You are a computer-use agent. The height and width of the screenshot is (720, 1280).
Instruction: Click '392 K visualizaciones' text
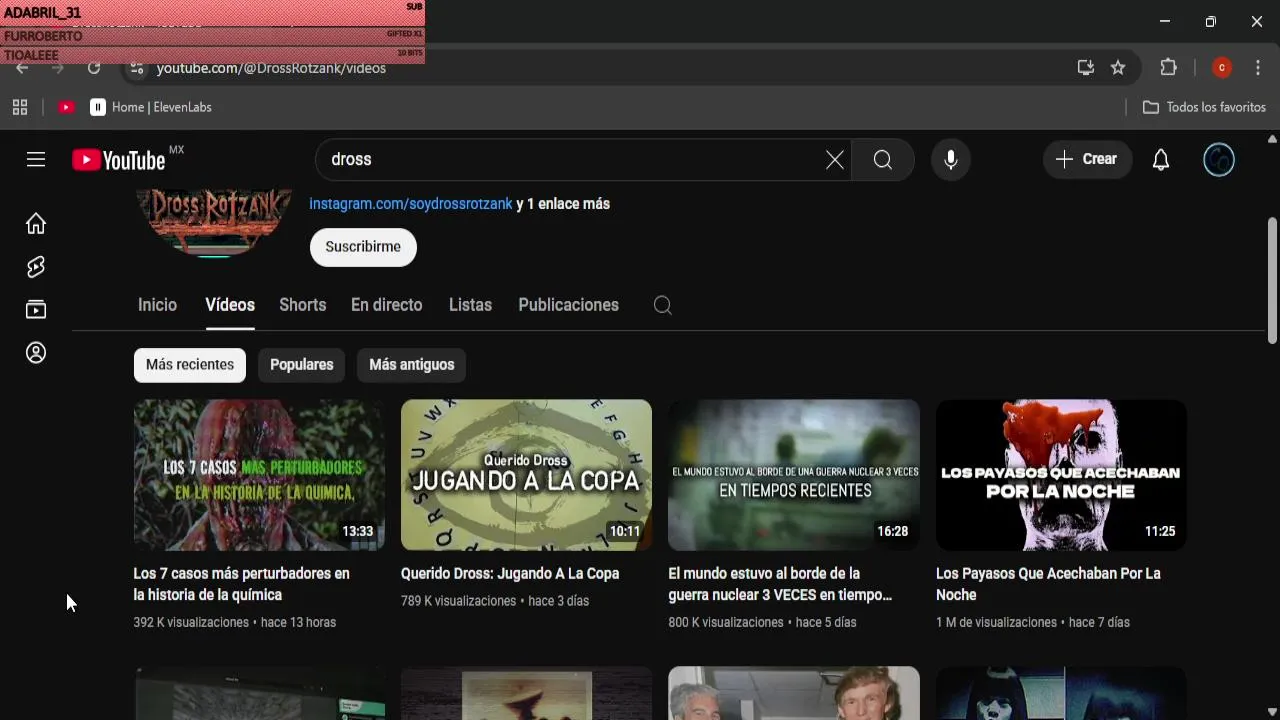point(191,622)
